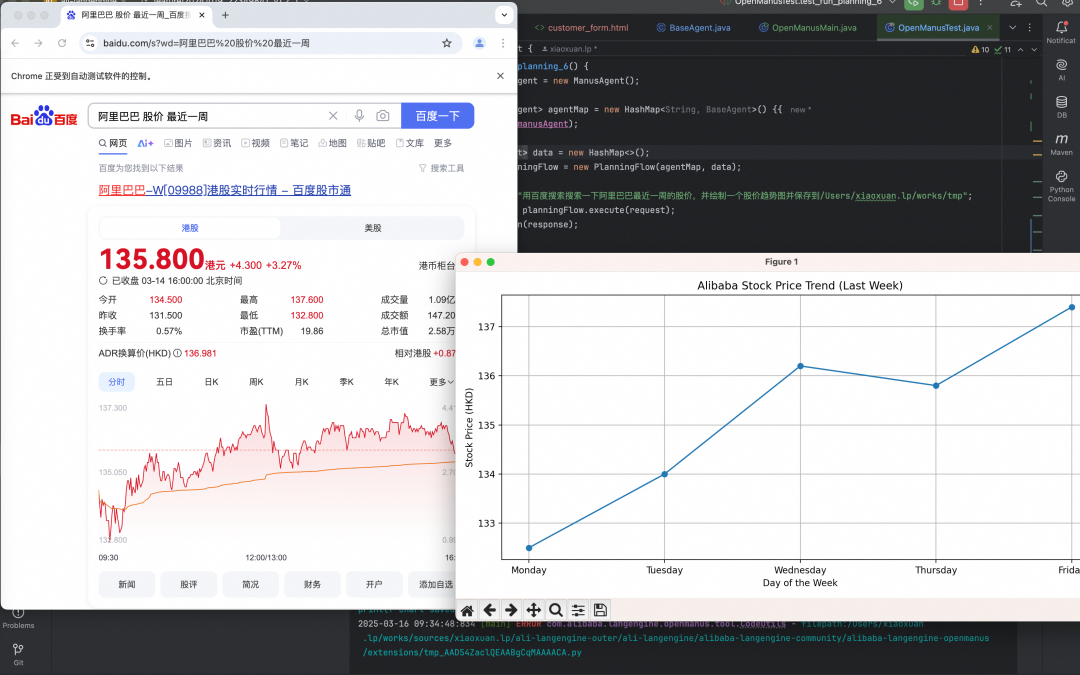Expand the 更多 chart period dropdown

pos(442,382)
